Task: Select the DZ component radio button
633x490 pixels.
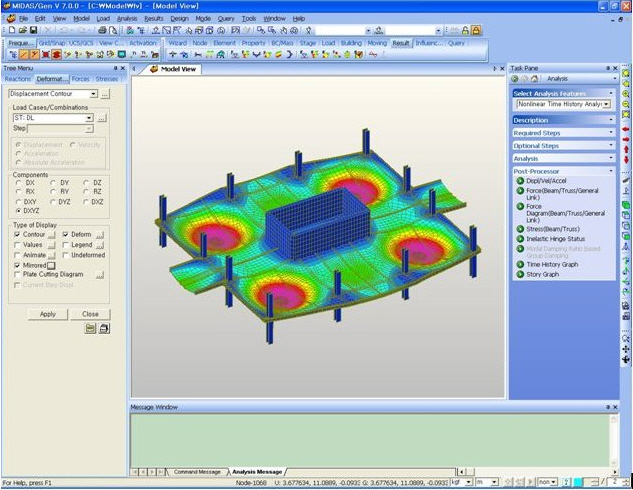Action: [86, 183]
